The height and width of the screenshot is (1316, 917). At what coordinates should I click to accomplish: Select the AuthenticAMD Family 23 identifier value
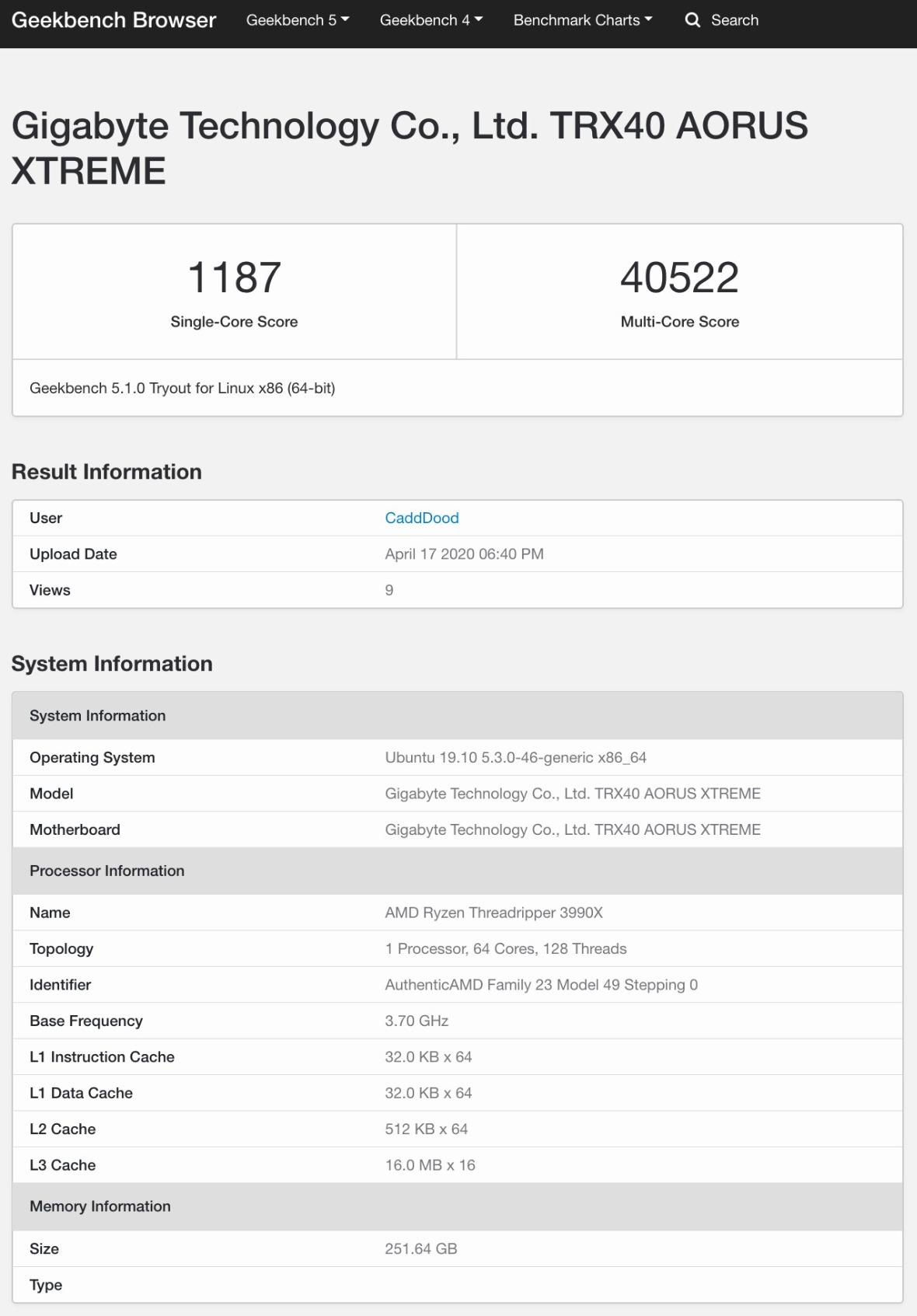coord(541,985)
